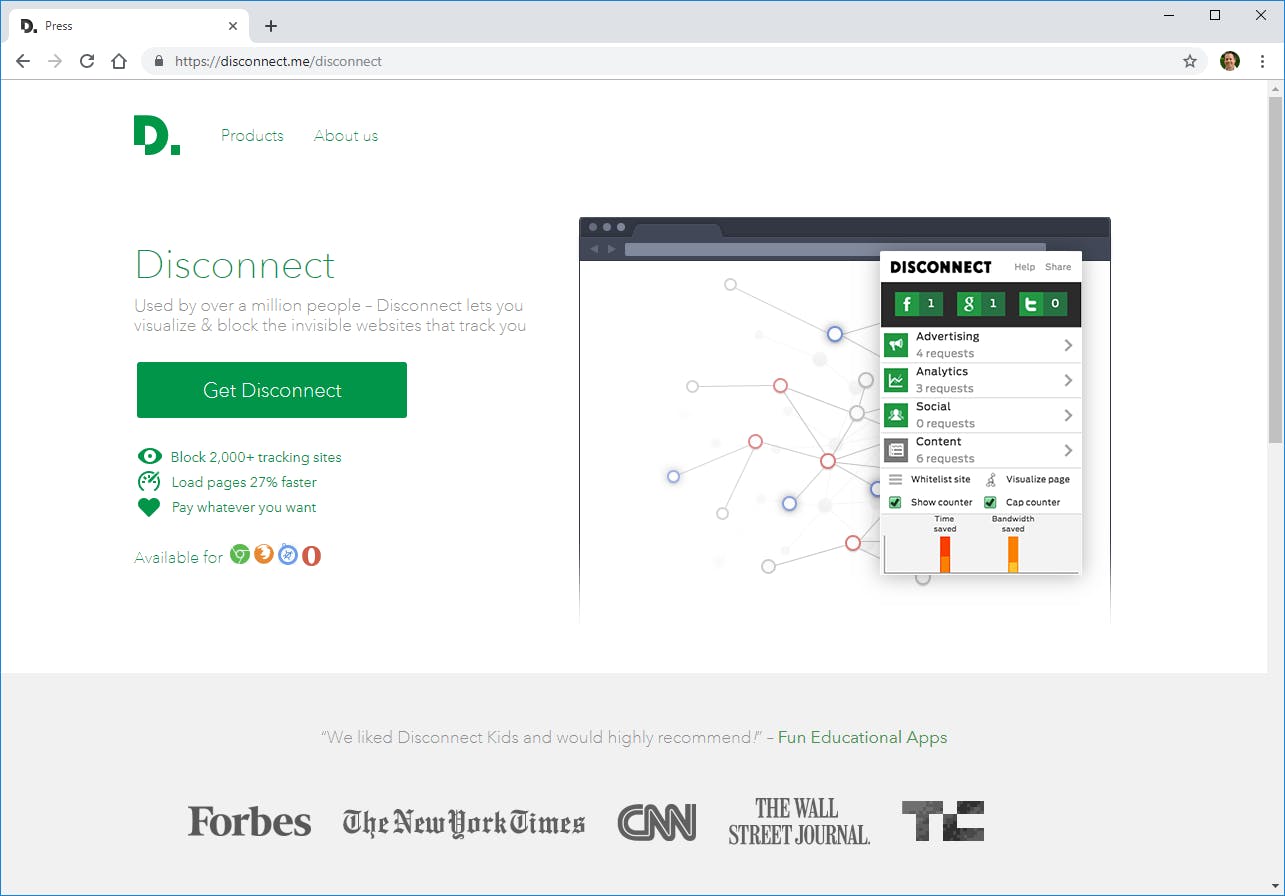
Task: Click the speedometer icon for faster pages
Action: tap(149, 481)
